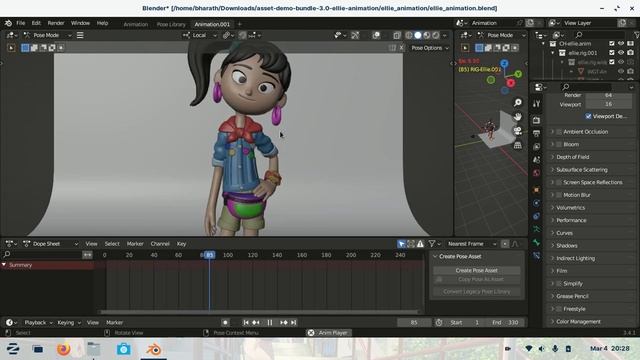Viewport: 640px width, 360px height.
Task: Collapse the Summary channel row
Action: coord(4,265)
